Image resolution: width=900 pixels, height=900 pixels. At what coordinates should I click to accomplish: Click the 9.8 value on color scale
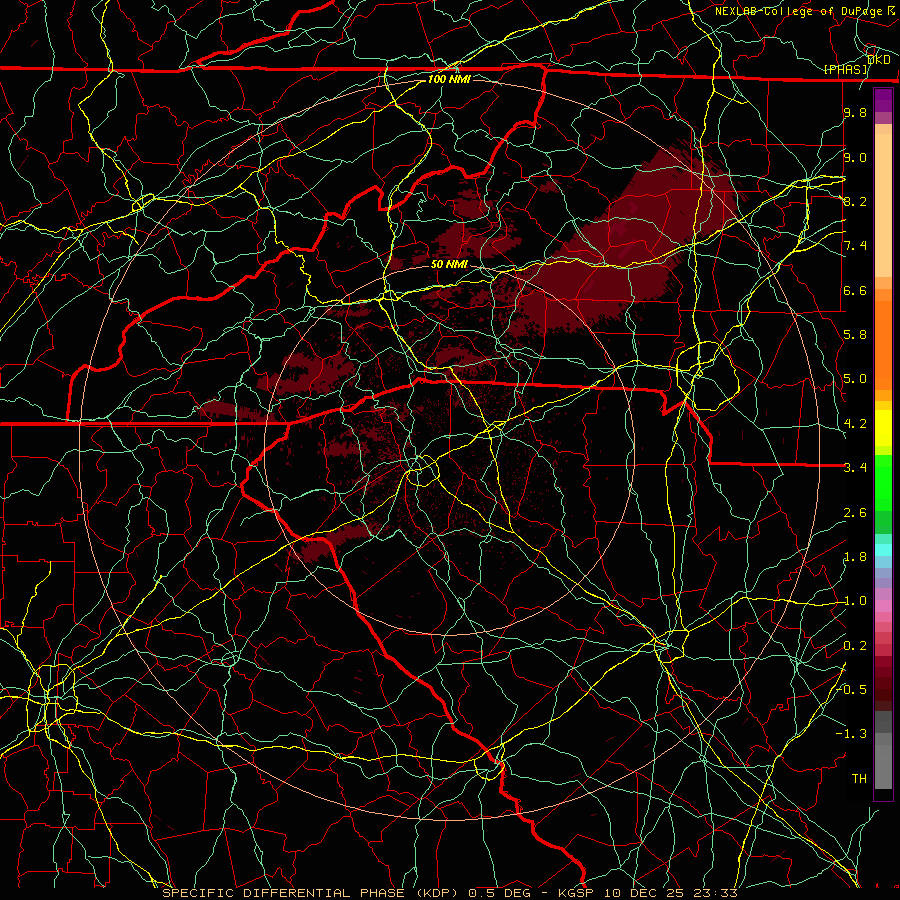855,112
